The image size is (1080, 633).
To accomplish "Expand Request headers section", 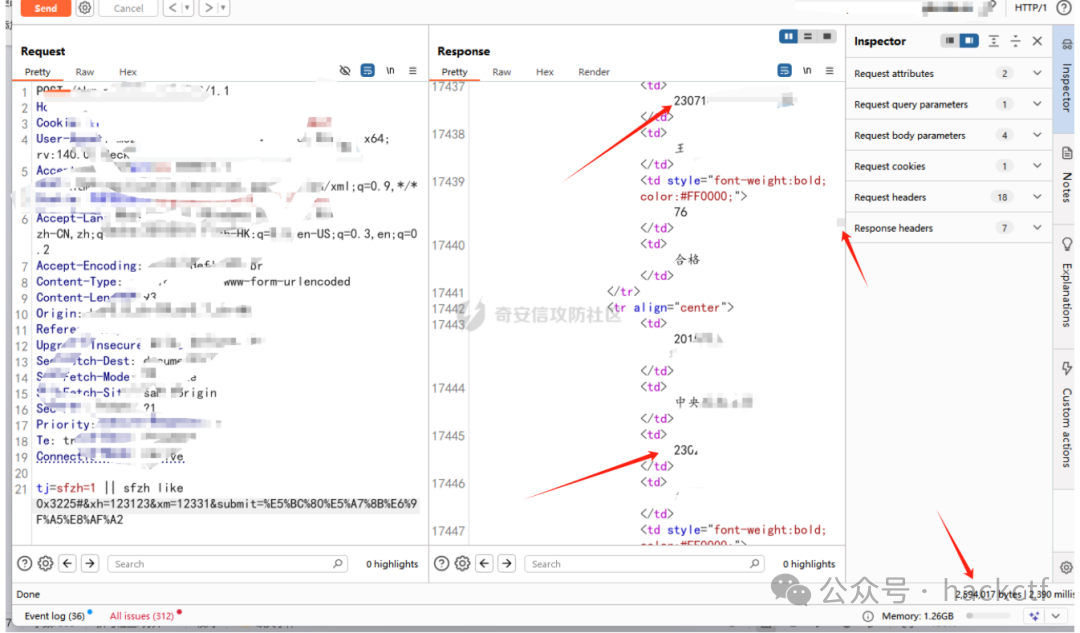I will tap(949, 198).
